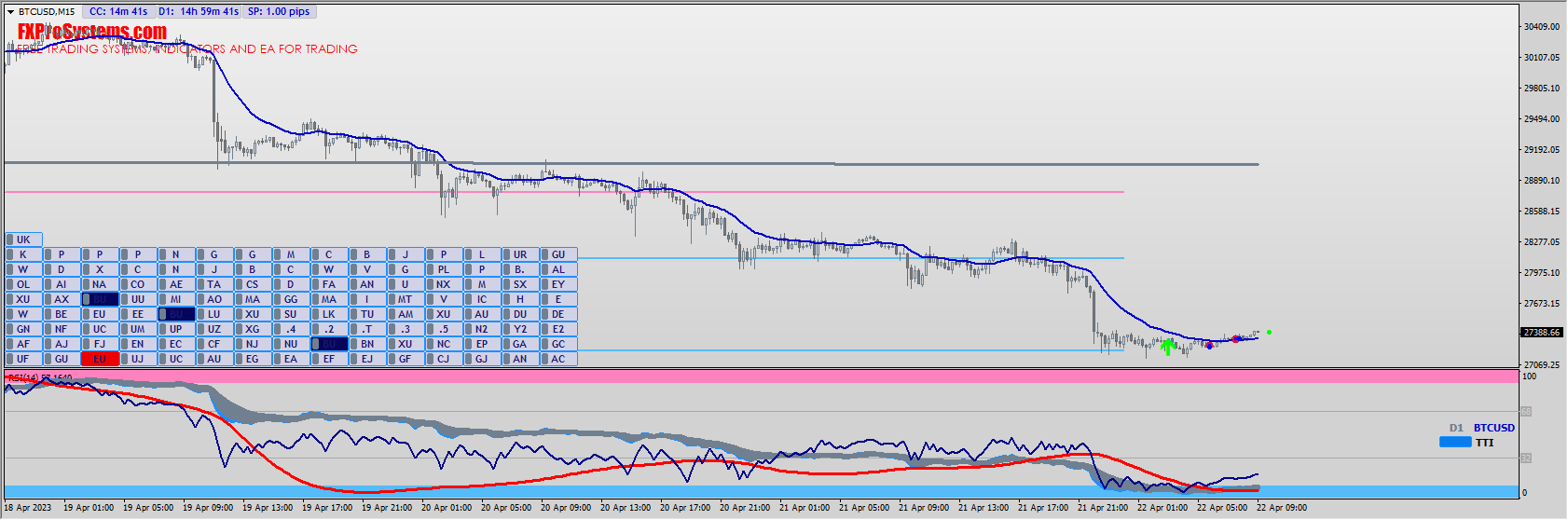Click the green up arrow signal
1568x520 pixels.
click(x=1167, y=347)
